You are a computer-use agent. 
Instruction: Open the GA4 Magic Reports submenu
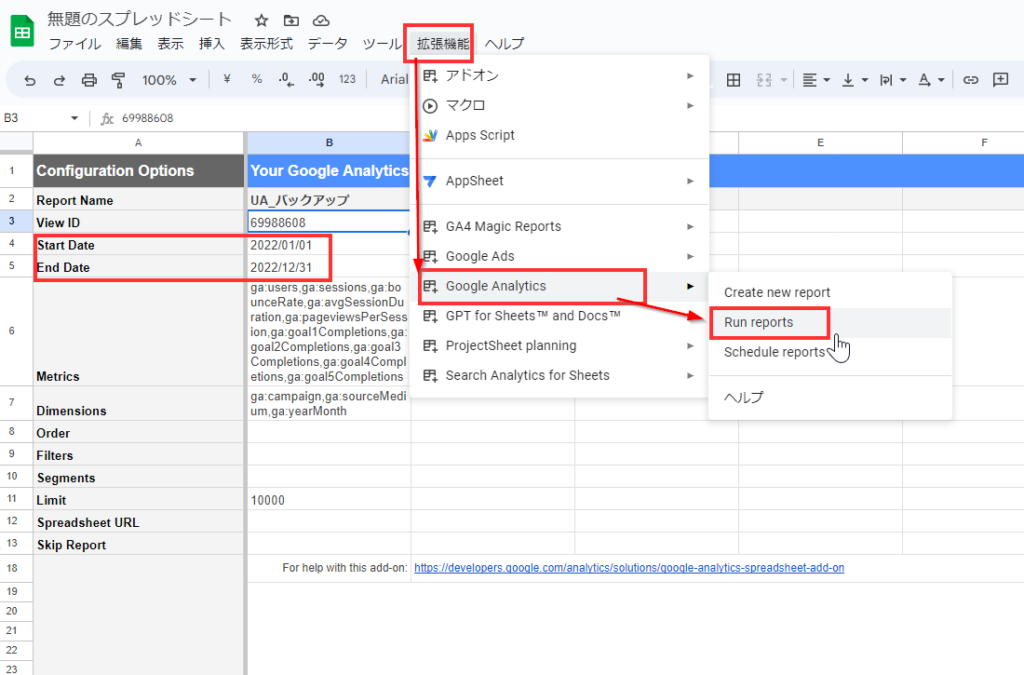(x=559, y=227)
